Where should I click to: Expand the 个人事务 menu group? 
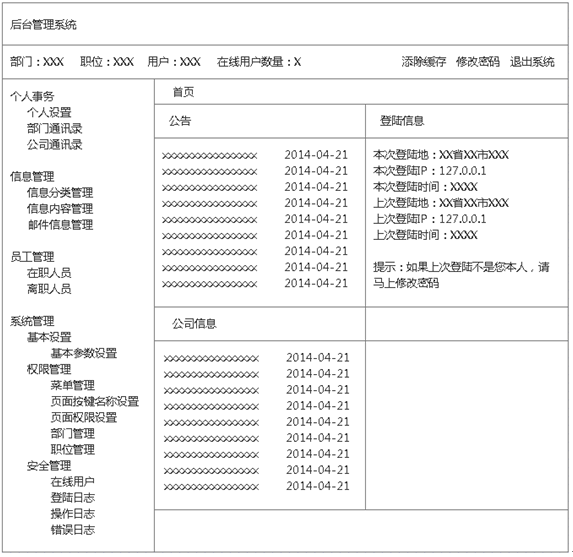[32, 96]
